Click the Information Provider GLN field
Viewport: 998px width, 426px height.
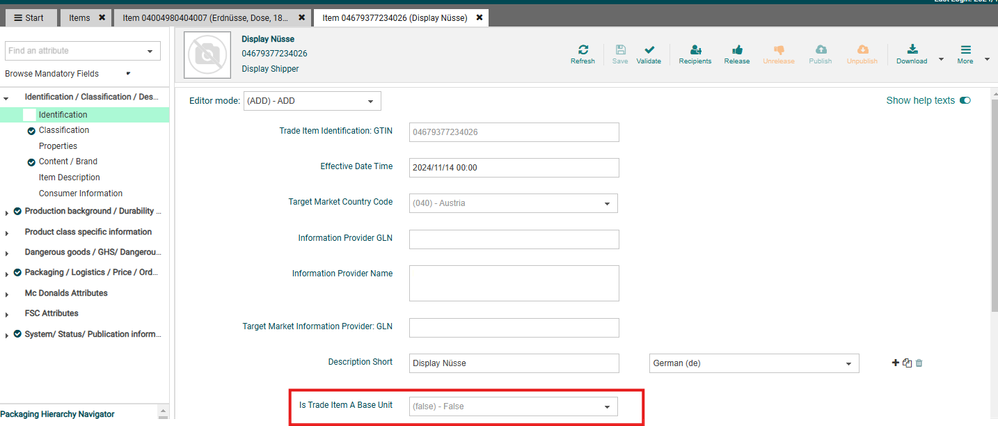coord(514,239)
